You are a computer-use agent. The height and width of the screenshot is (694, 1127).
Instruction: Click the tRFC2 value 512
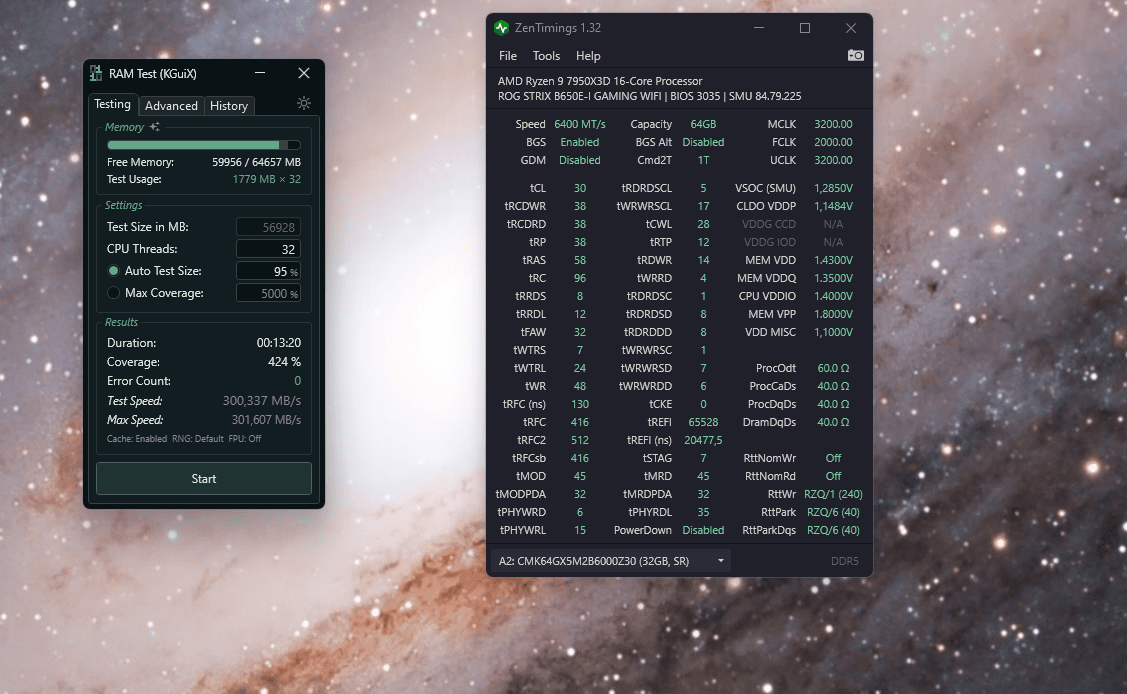tap(579, 440)
